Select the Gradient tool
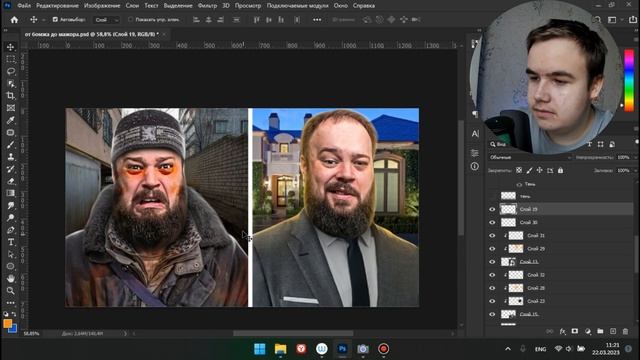The width and height of the screenshot is (640, 360). [x=11, y=193]
